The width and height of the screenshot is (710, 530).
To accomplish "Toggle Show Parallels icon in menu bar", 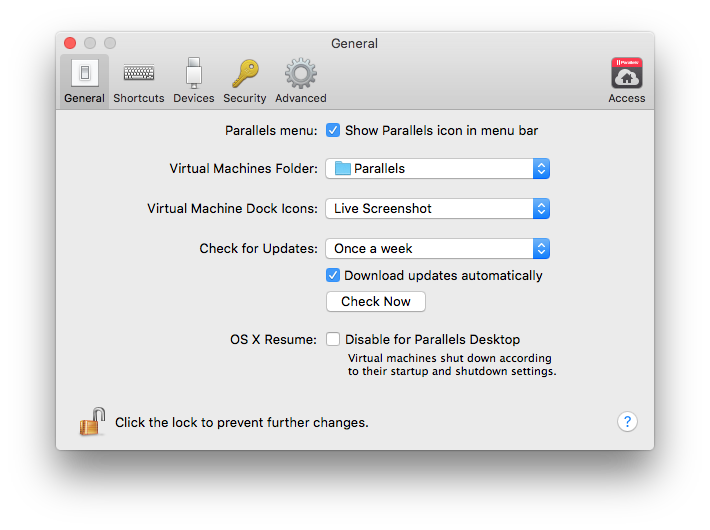I will coord(333,130).
